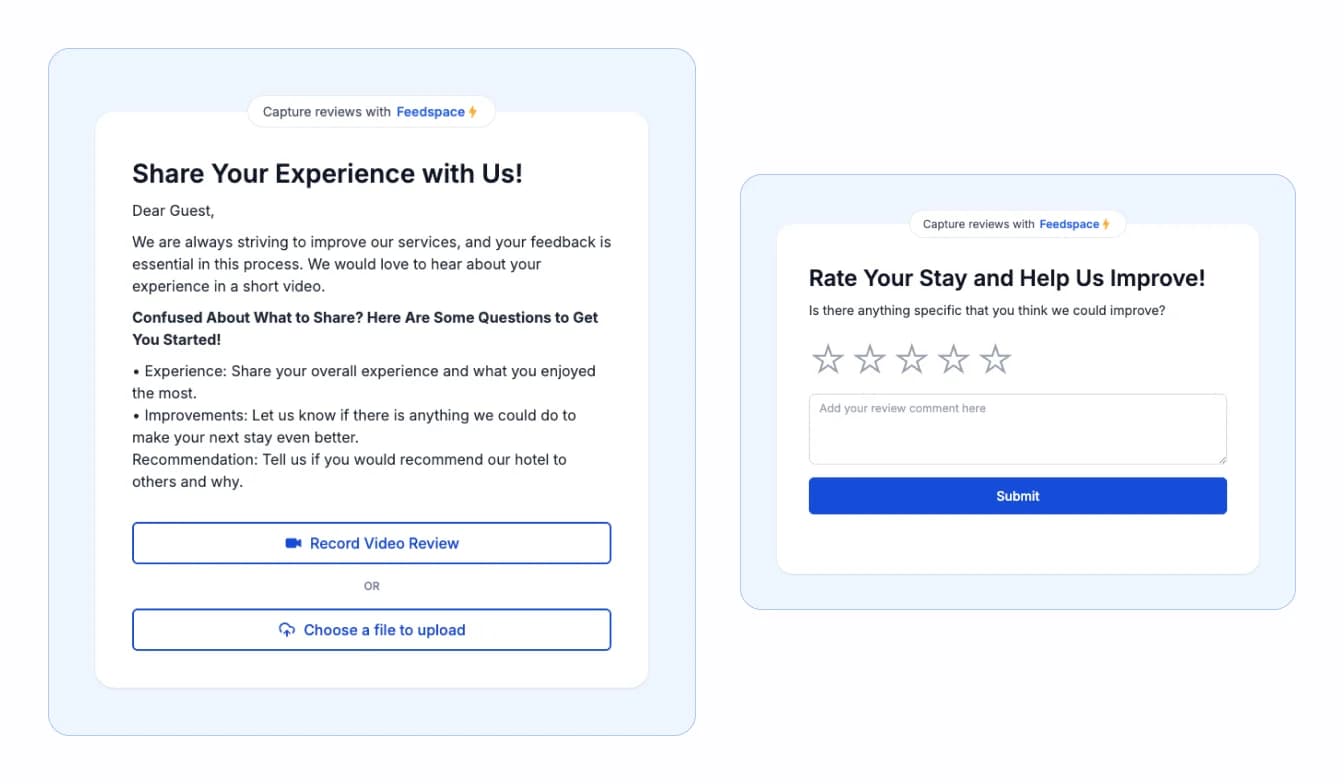This screenshot has height=784, width=1344.
Task: Select the second star in the rating row
Action: [870, 357]
